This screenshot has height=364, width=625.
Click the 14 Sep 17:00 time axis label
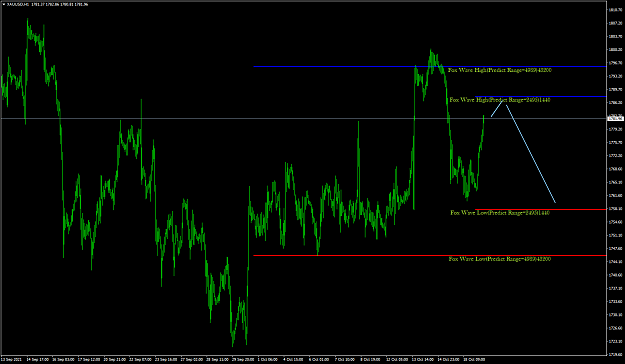click(37, 359)
